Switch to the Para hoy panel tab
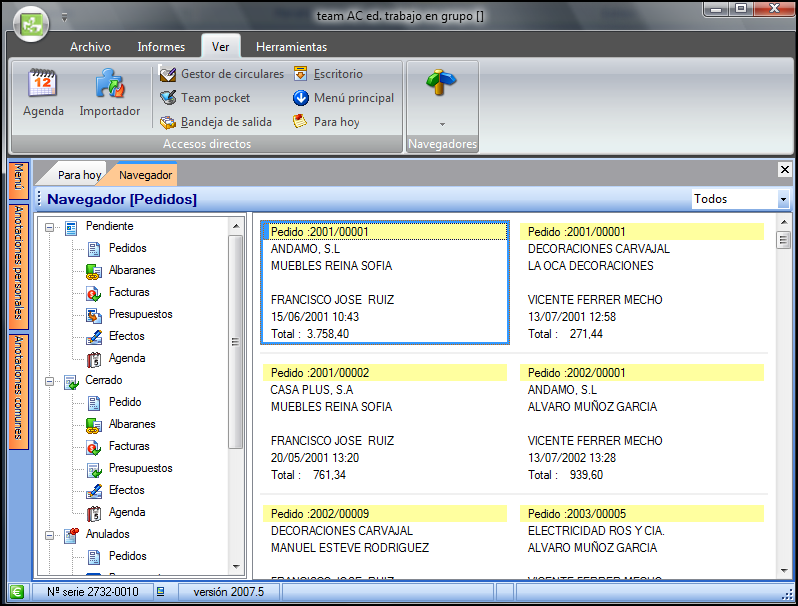798x606 pixels. click(76, 175)
